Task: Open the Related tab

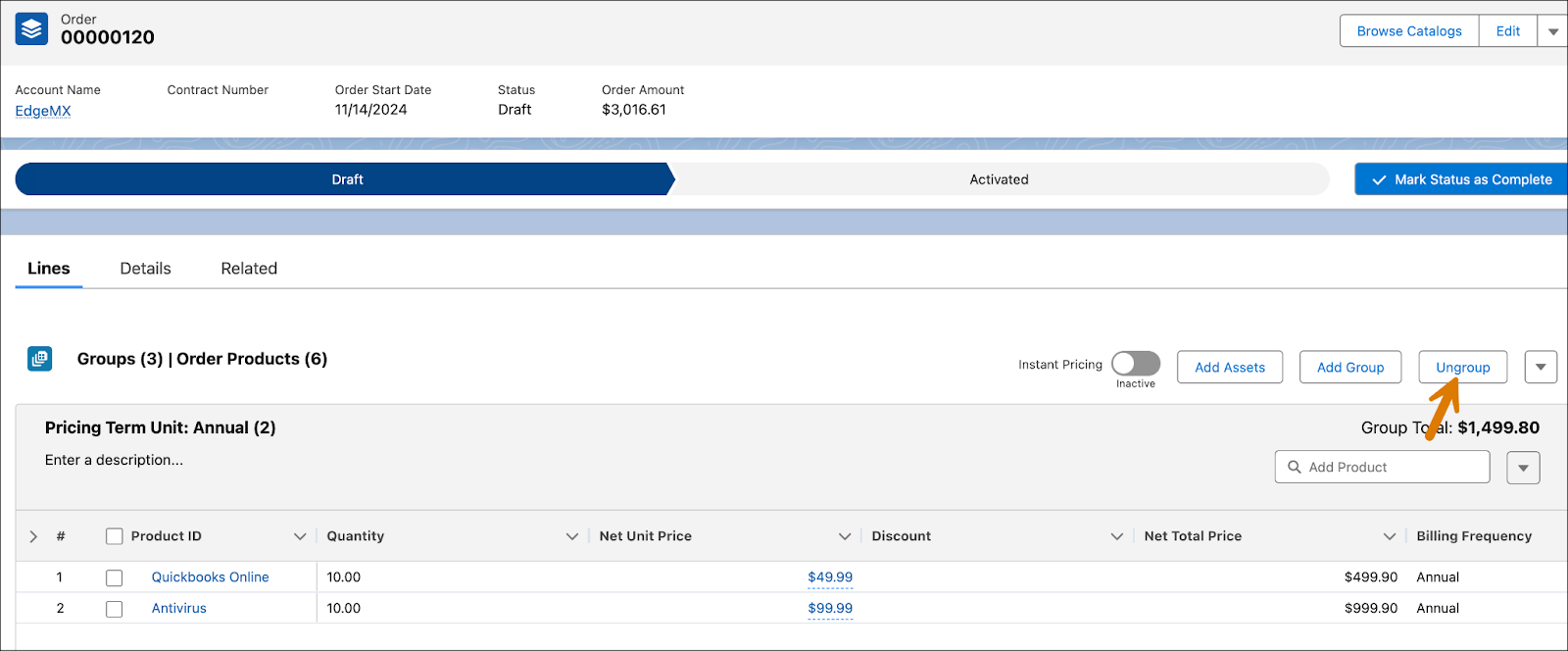Action: coord(249,269)
